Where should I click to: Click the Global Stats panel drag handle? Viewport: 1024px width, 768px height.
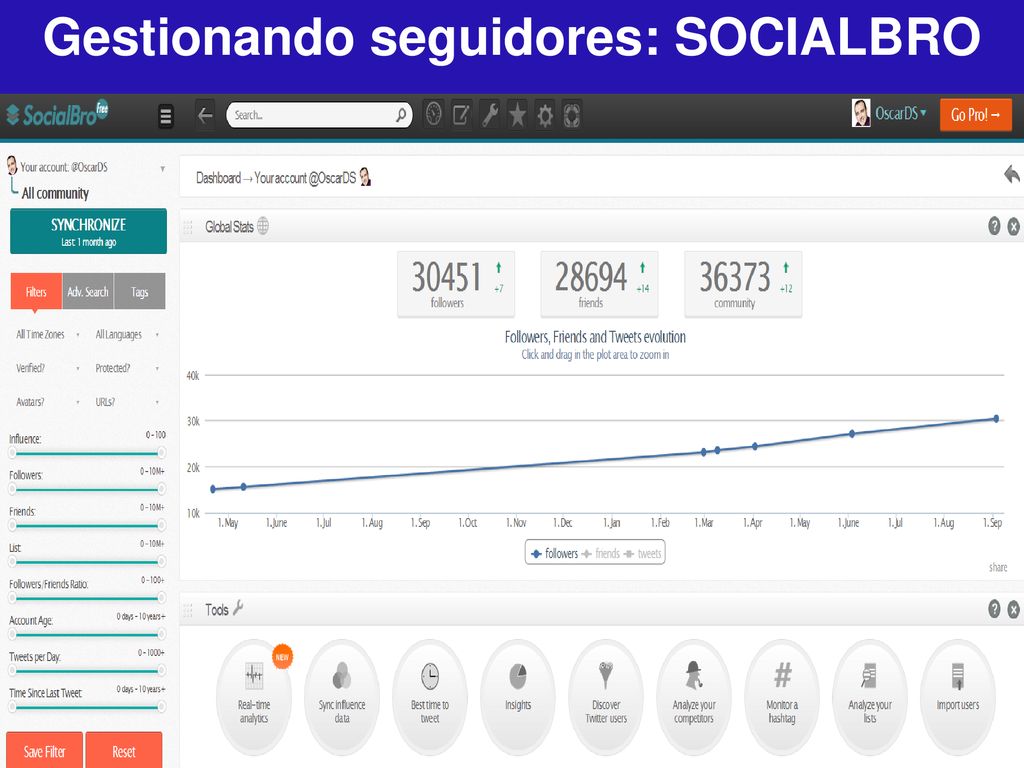click(188, 227)
